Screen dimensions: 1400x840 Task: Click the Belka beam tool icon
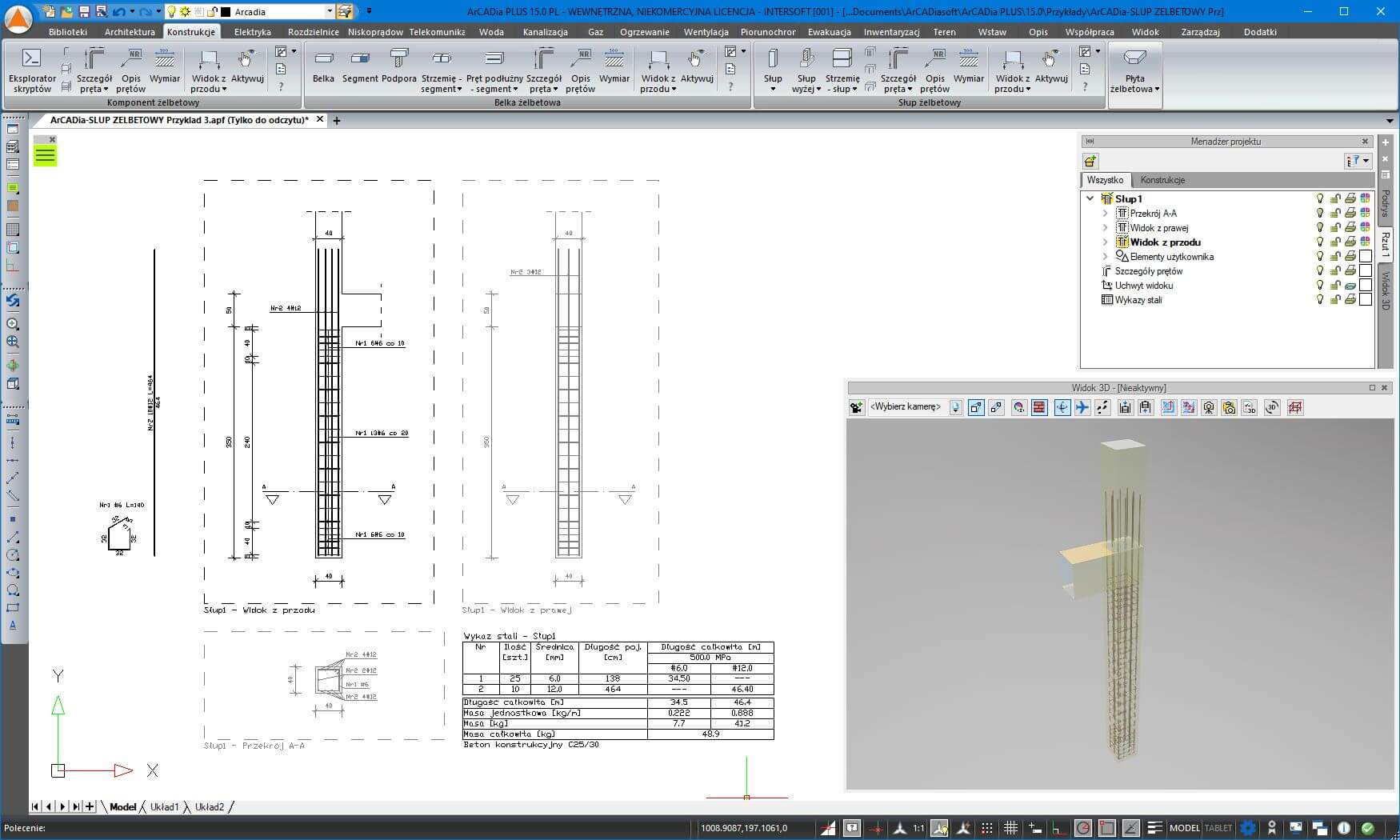coord(323,66)
